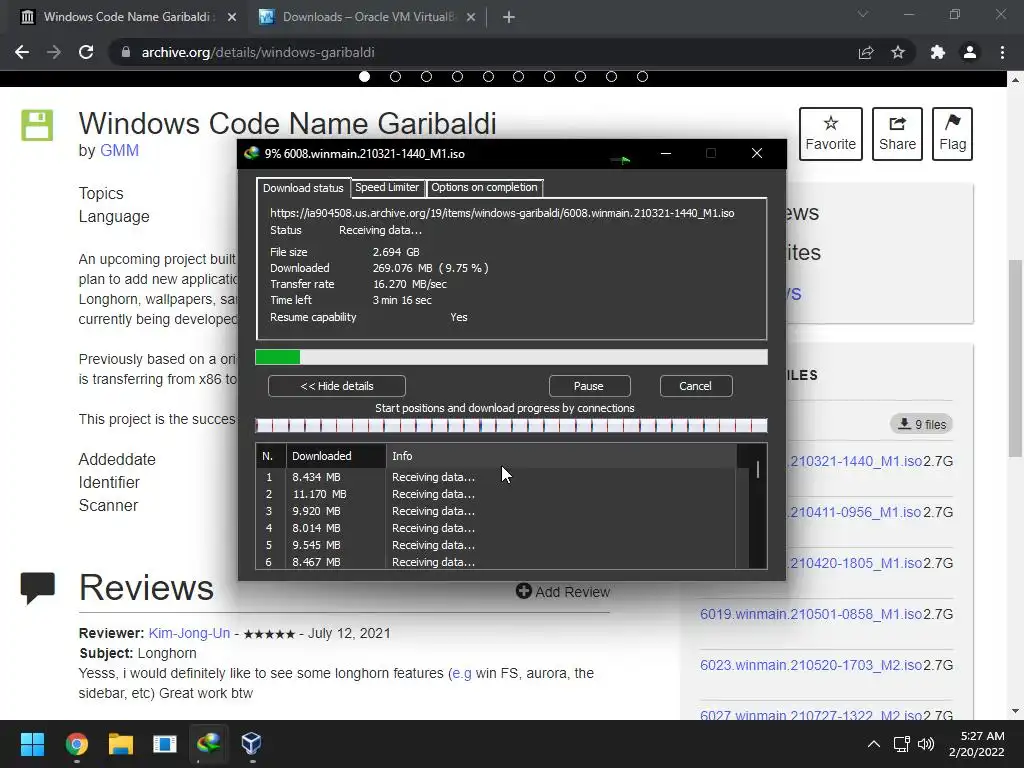Open reviewer Kim-Jong-Un's profile
Image resolution: width=1024 pixels, height=768 pixels.
189,633
